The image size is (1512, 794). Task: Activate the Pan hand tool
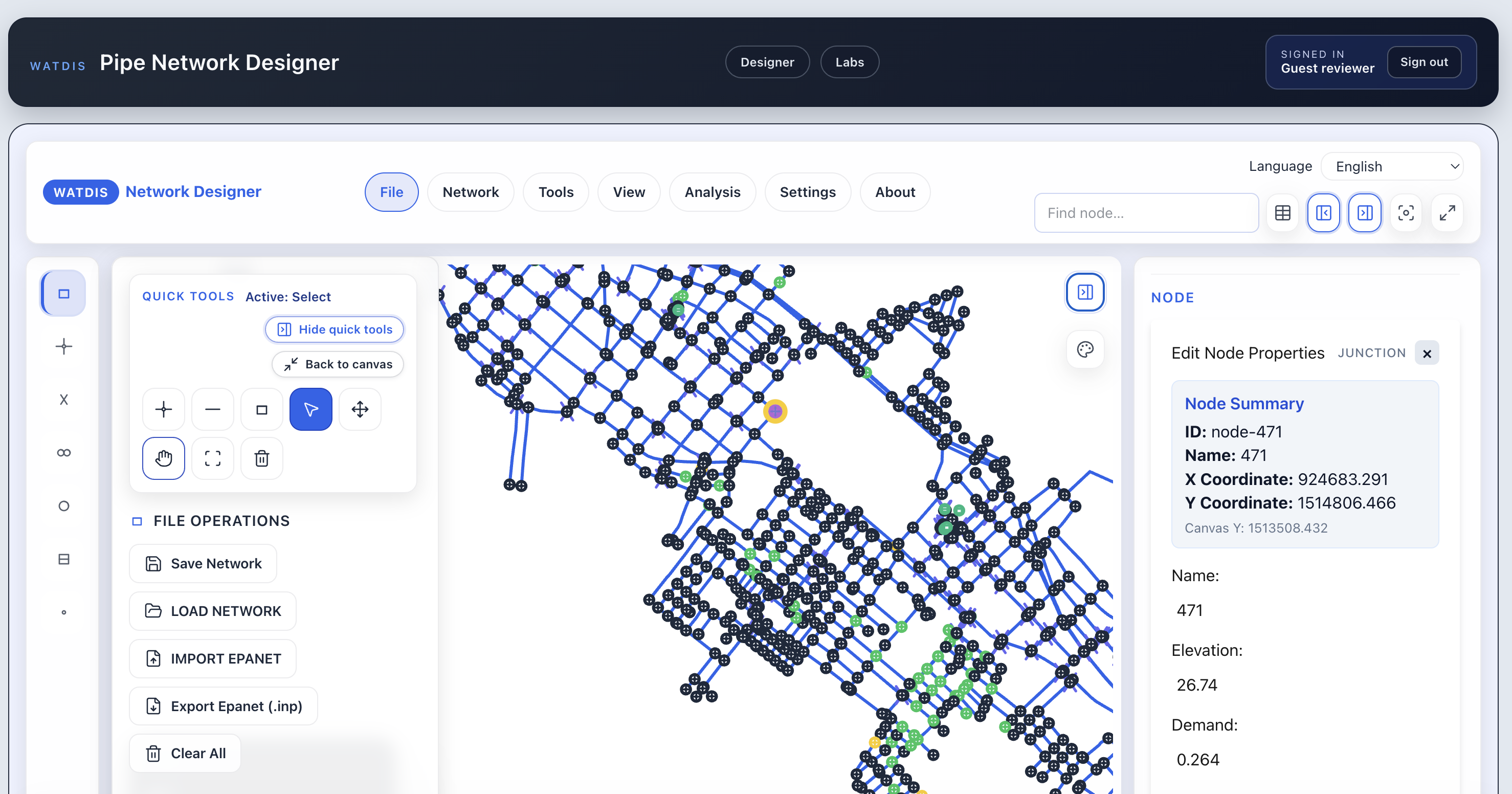coord(163,459)
